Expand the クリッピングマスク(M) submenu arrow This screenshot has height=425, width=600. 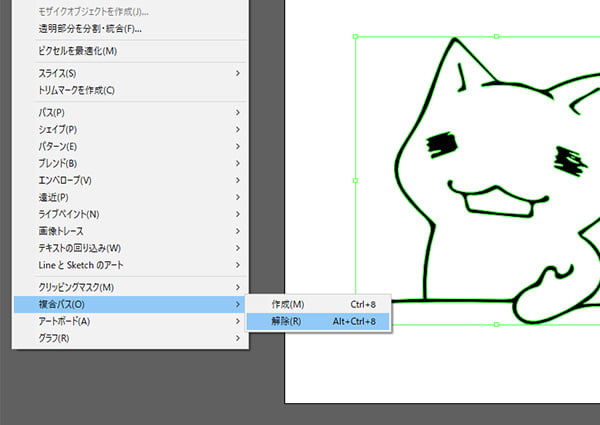(x=238, y=287)
